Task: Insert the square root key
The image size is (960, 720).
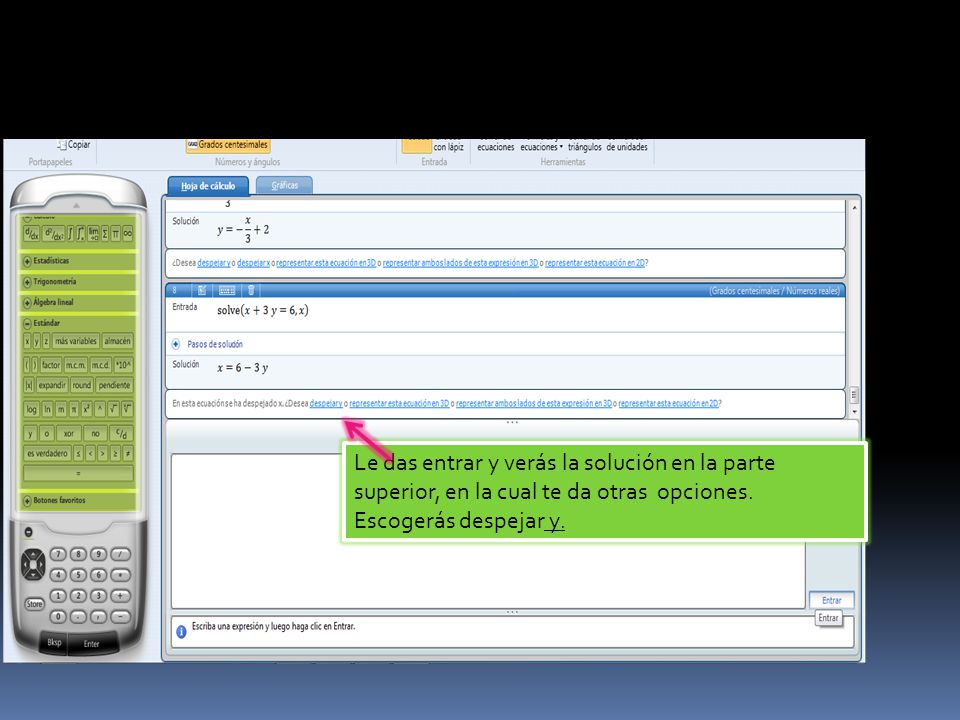Action: click(113, 409)
